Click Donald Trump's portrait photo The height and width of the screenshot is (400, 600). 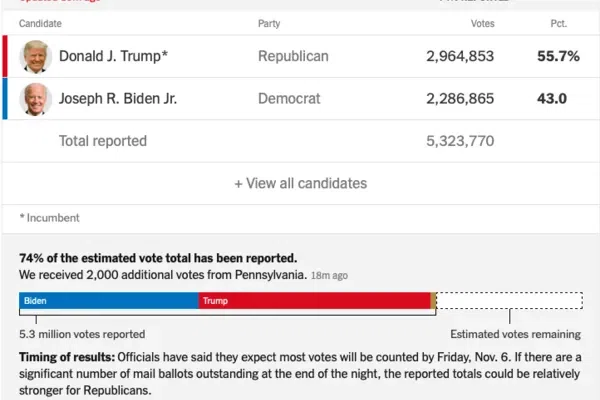click(37, 56)
